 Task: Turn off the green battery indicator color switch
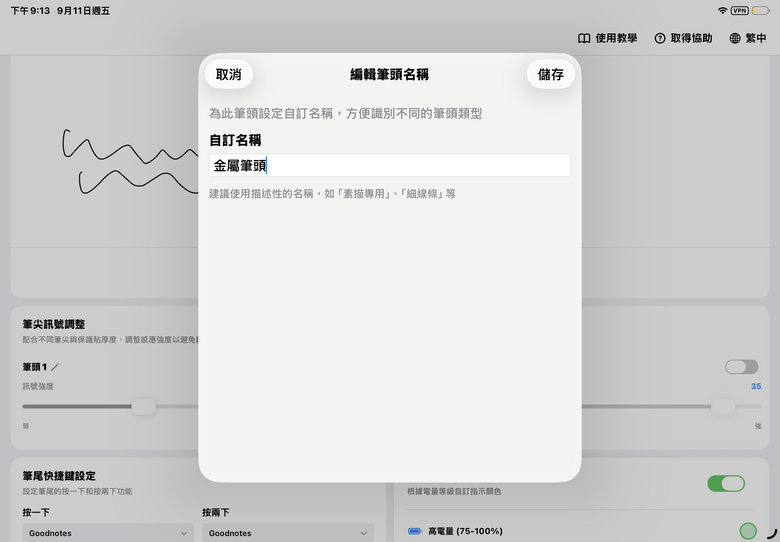(726, 483)
